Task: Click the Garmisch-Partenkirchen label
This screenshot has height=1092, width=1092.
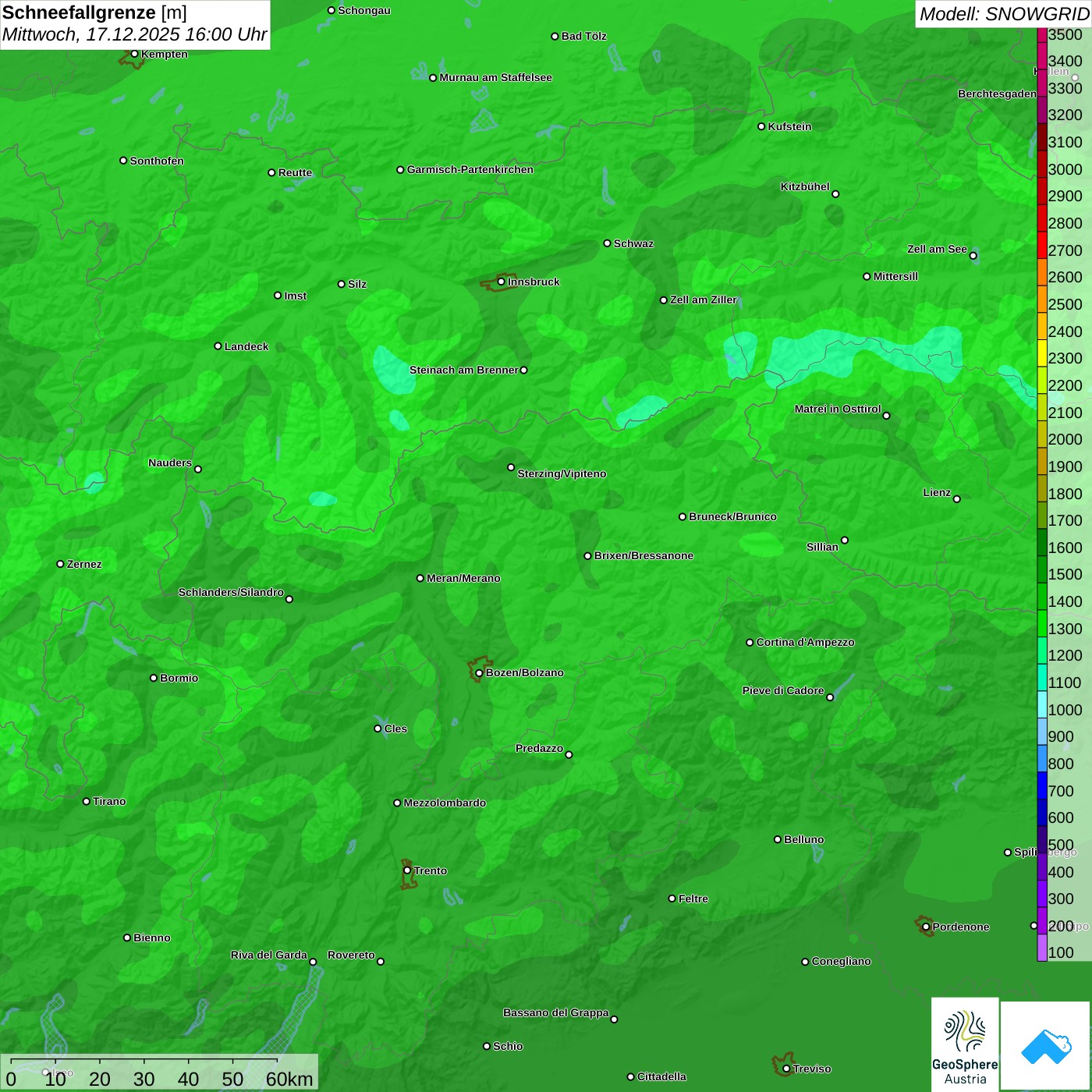Action: coord(470,169)
